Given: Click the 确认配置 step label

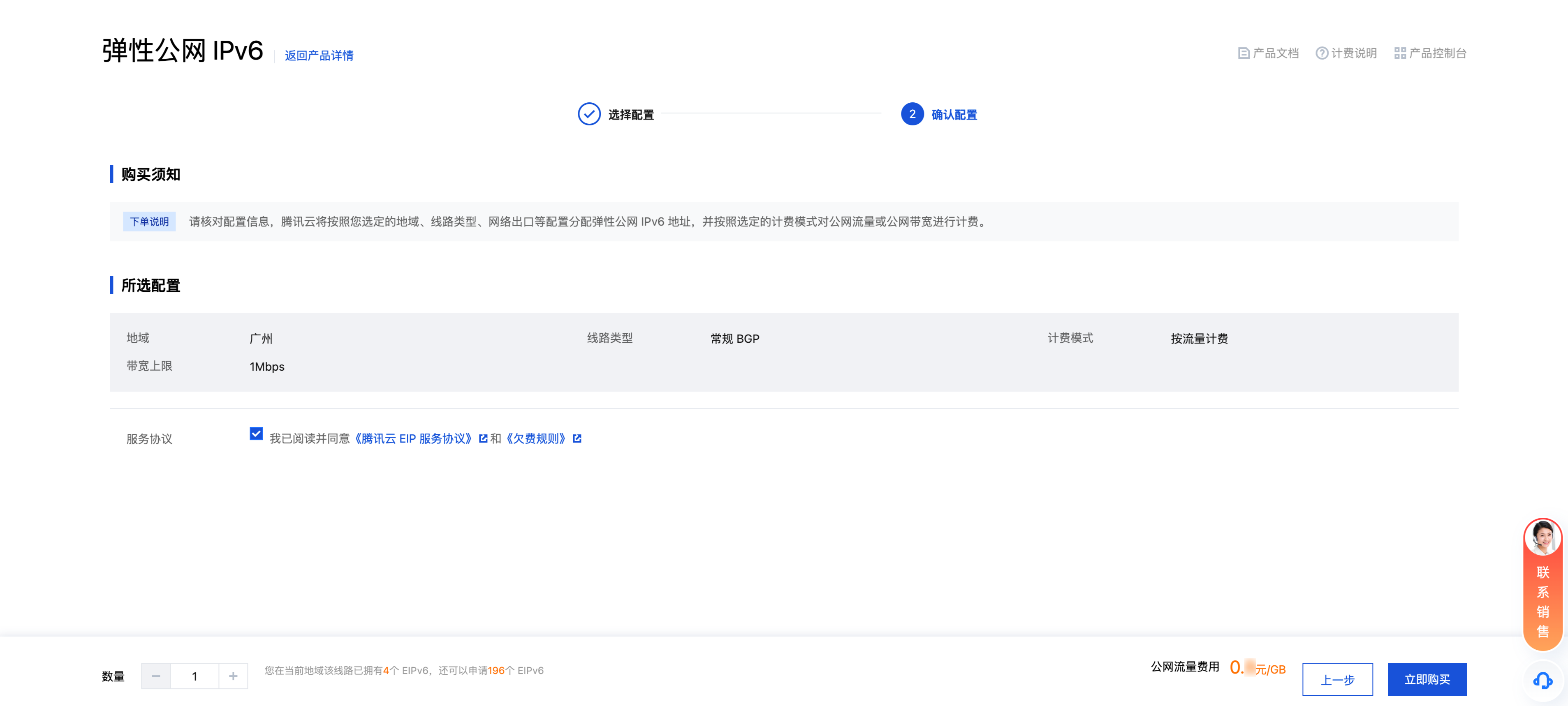Looking at the screenshot, I should tap(954, 114).
